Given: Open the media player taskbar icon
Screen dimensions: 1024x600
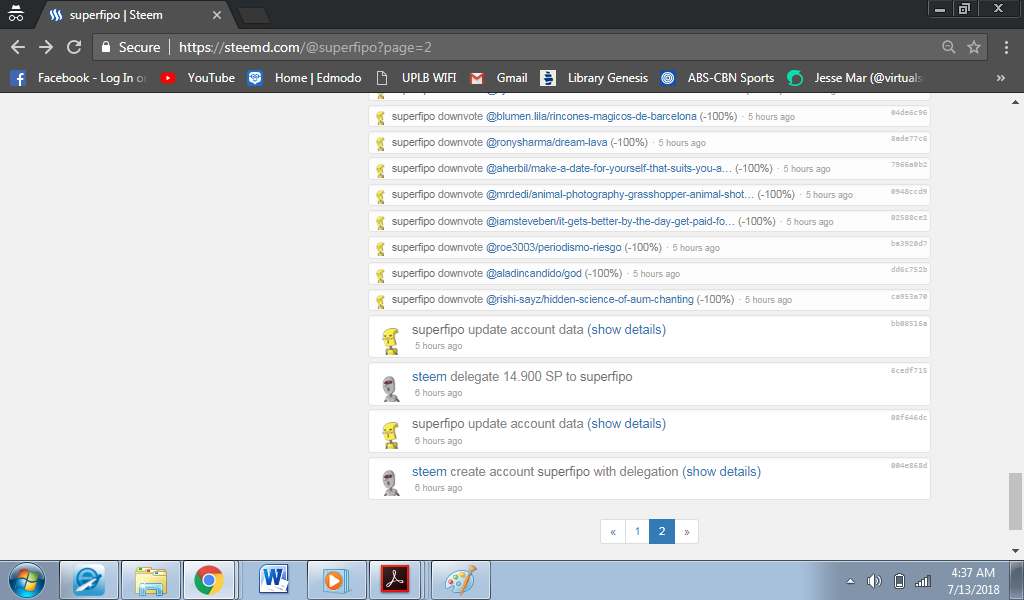Looking at the screenshot, I should pos(336,580).
